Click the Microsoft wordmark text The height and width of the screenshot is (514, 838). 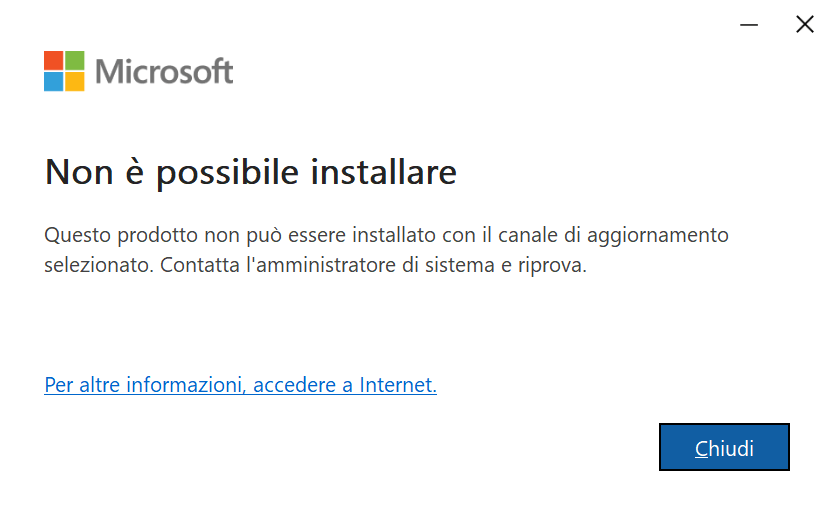click(164, 71)
